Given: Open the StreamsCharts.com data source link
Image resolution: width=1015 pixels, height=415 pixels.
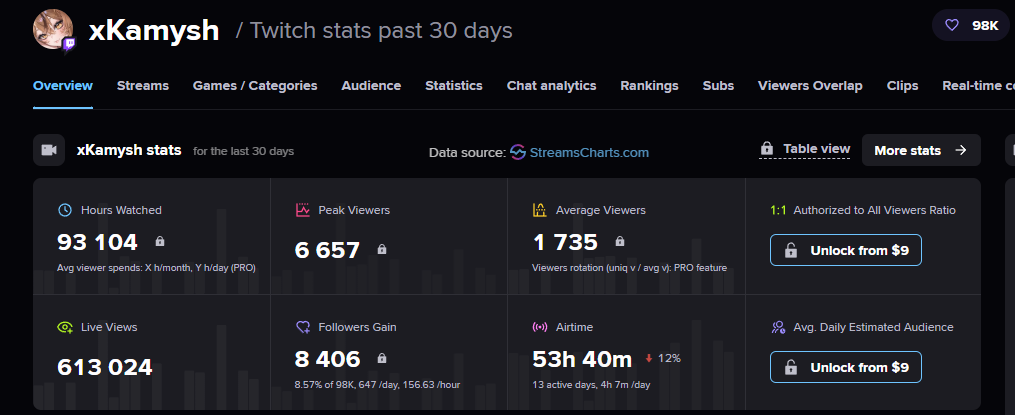Looking at the screenshot, I should (x=579, y=152).
